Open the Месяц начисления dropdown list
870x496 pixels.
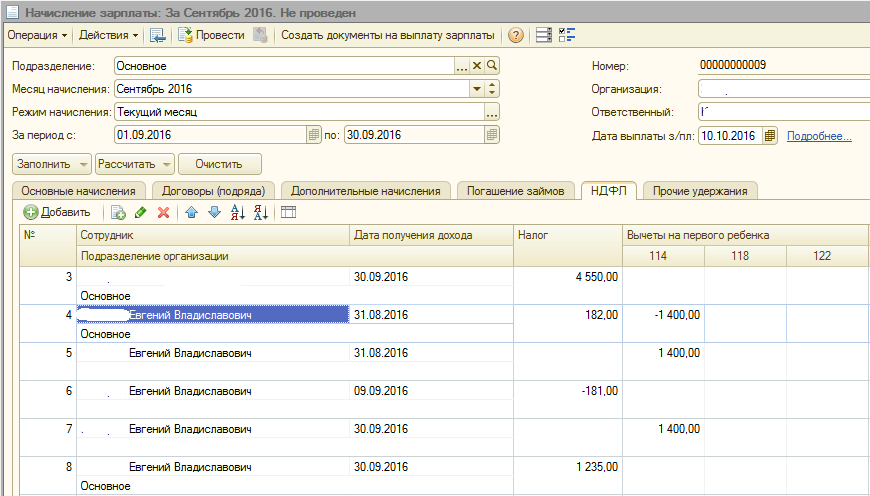477,89
